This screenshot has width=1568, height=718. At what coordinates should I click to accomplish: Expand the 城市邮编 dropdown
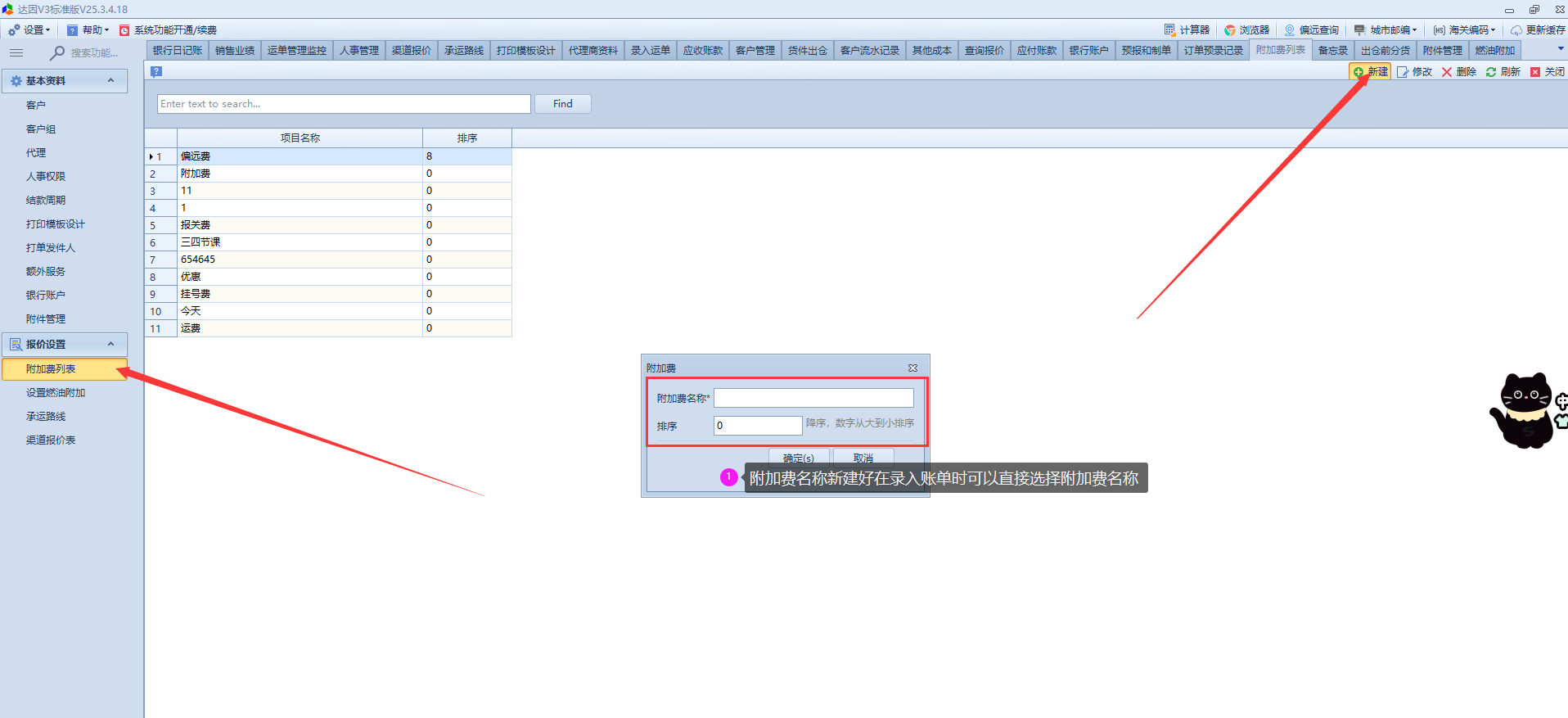coord(1385,30)
